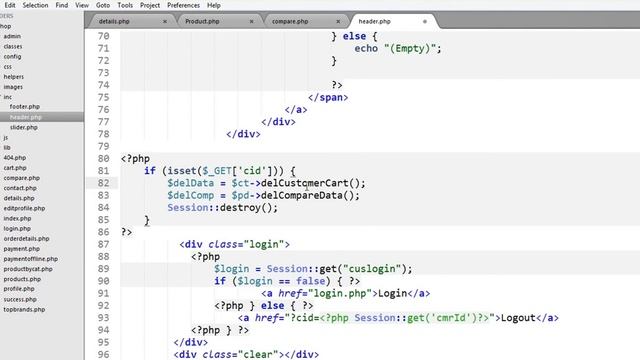Expand the admin folder
The width and height of the screenshot is (640, 360).
click(x=12, y=36)
